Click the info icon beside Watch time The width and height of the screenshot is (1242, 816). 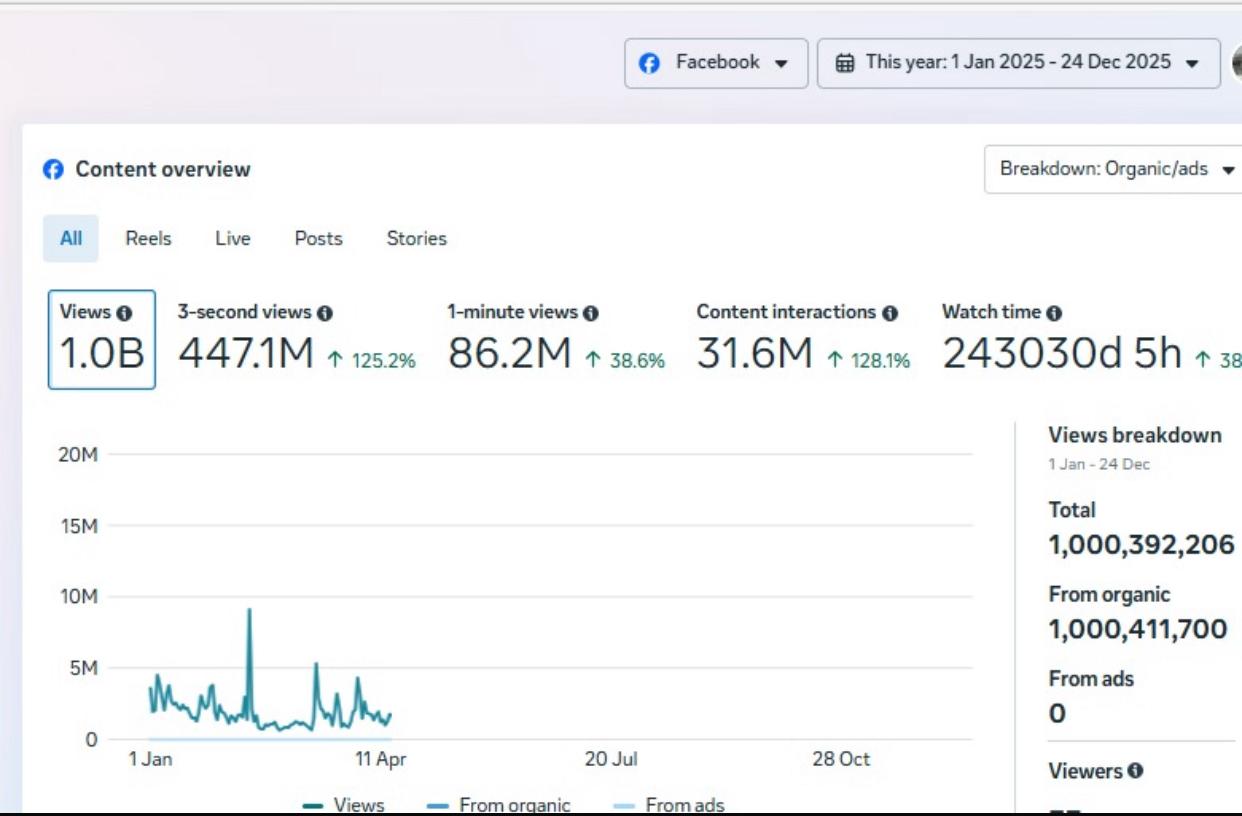tap(1054, 313)
